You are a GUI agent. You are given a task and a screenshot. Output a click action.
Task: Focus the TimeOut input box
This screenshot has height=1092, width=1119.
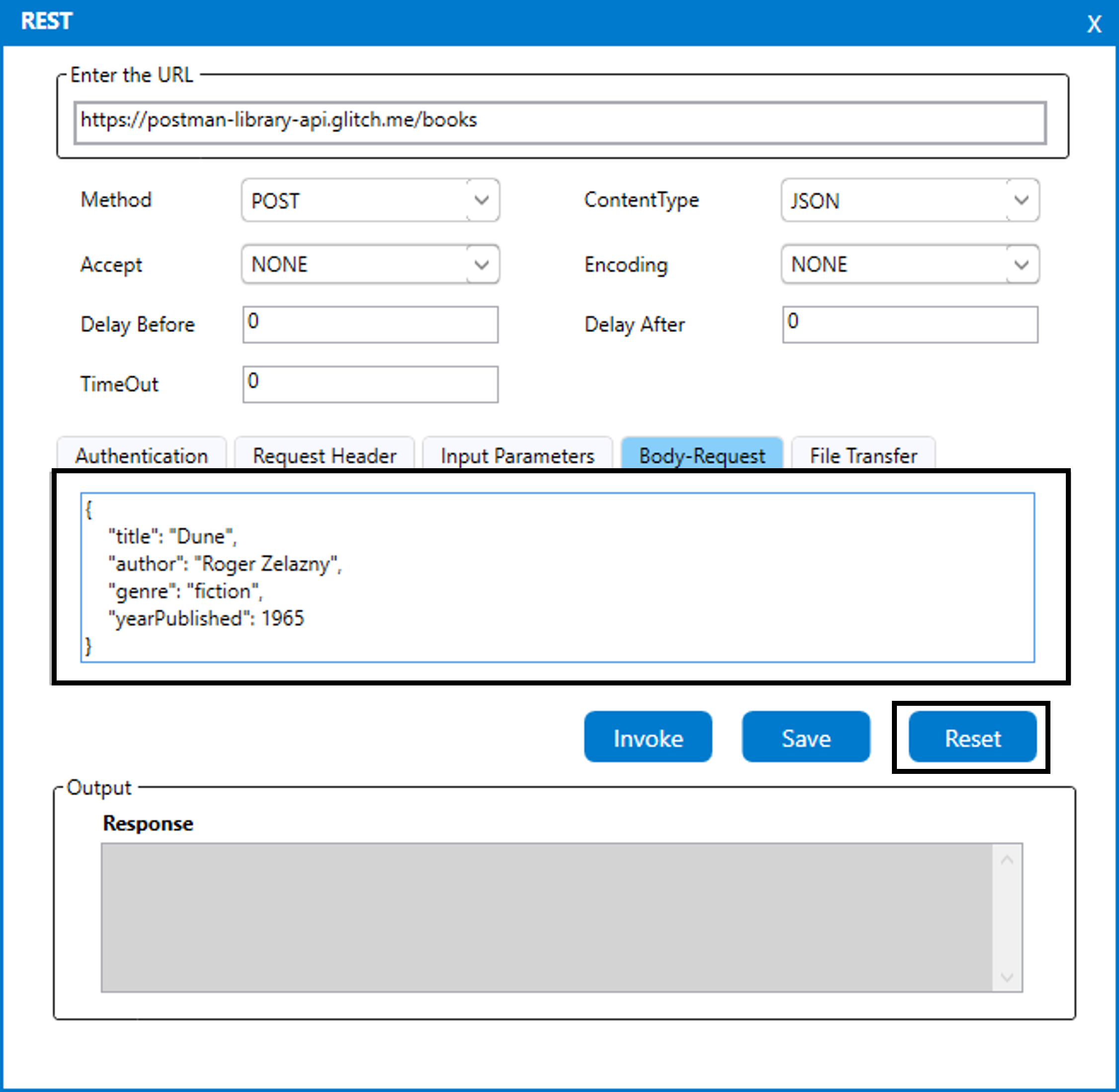click(x=370, y=384)
